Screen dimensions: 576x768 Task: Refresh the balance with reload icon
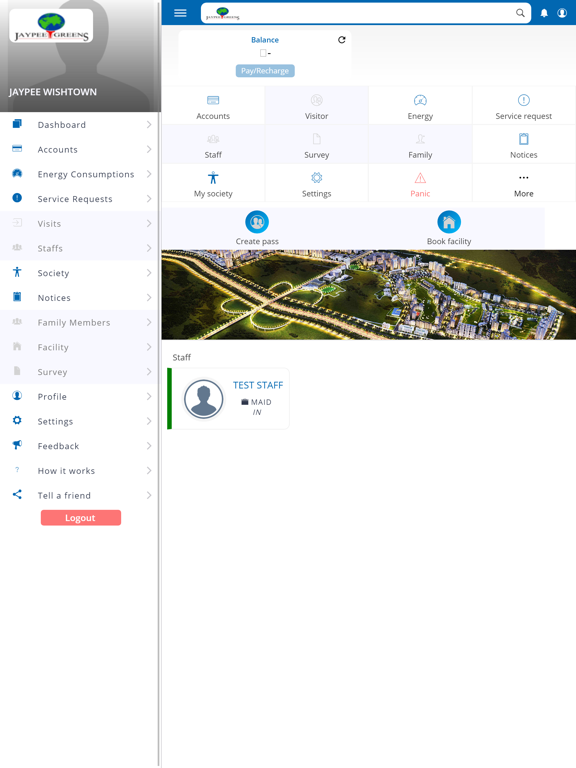[342, 40]
